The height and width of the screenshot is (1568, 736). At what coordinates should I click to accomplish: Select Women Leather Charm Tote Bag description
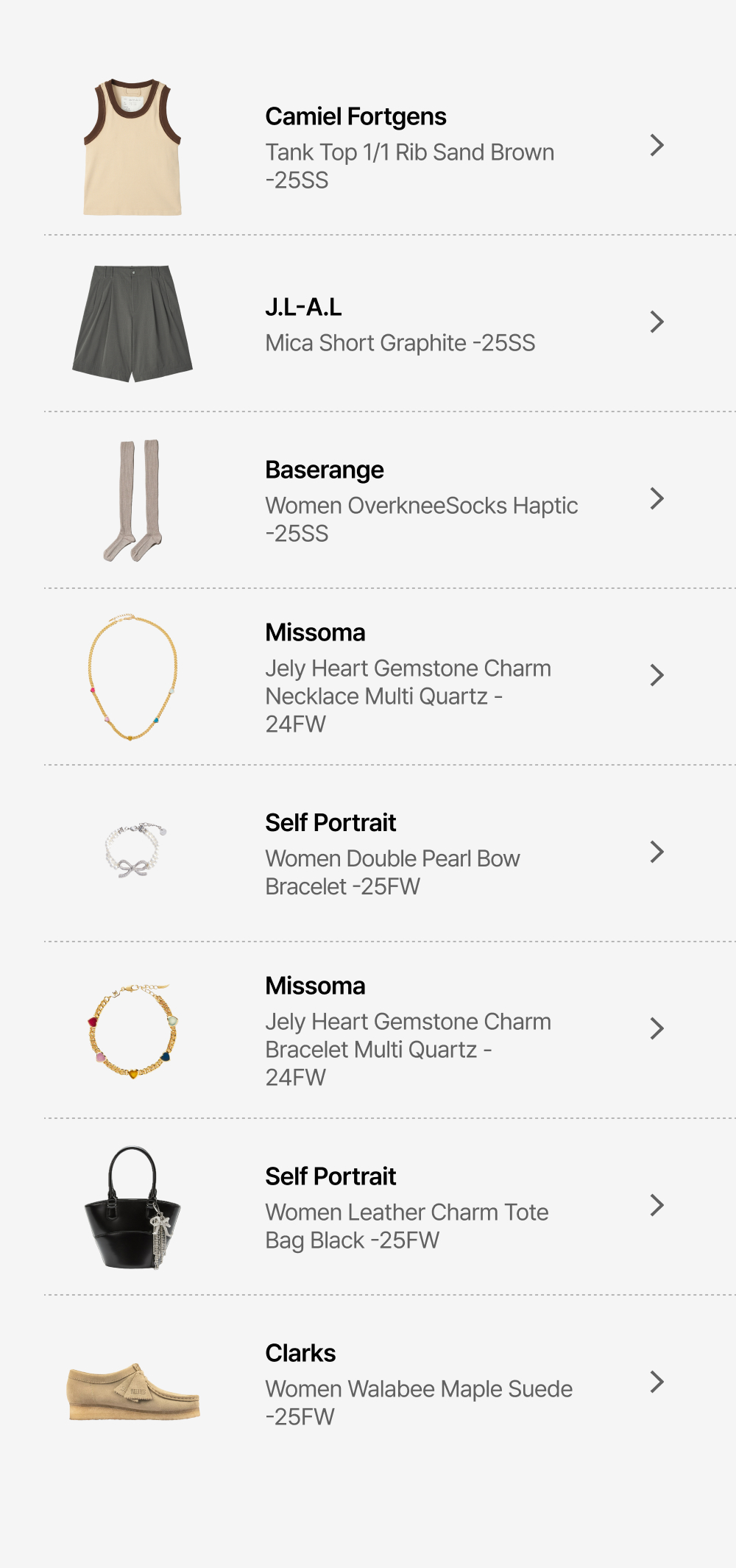[407, 1226]
